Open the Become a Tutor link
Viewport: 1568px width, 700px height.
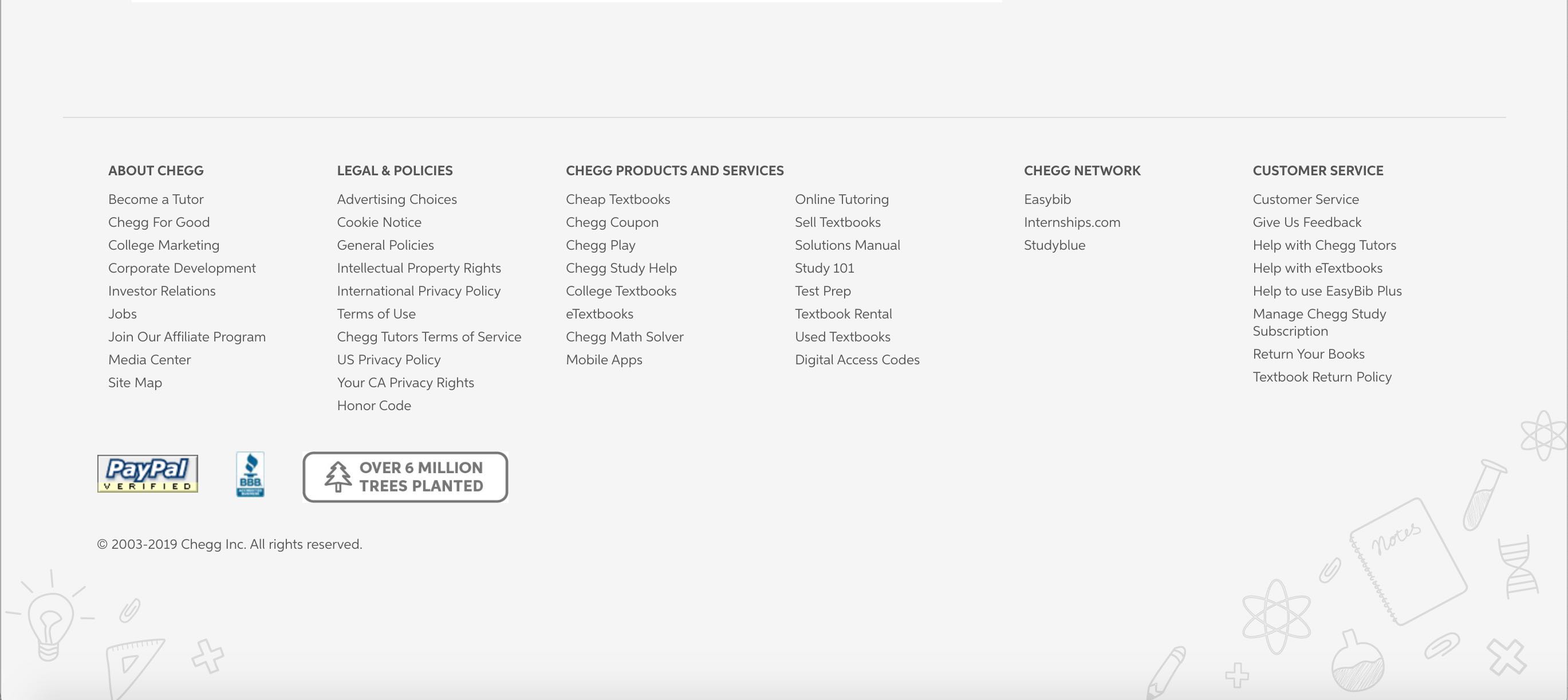(x=156, y=199)
